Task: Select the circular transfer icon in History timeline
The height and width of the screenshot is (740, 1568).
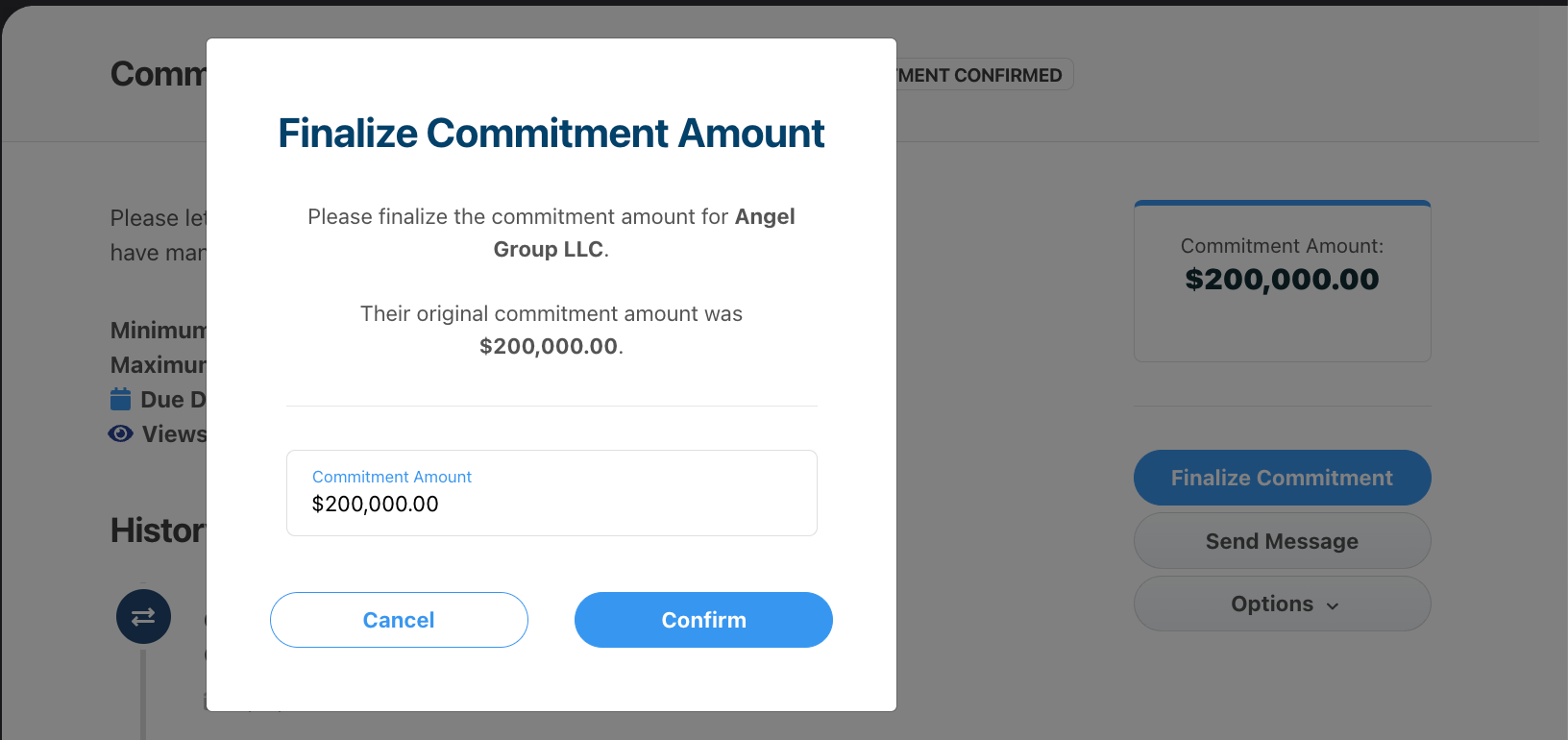Action: [143, 616]
